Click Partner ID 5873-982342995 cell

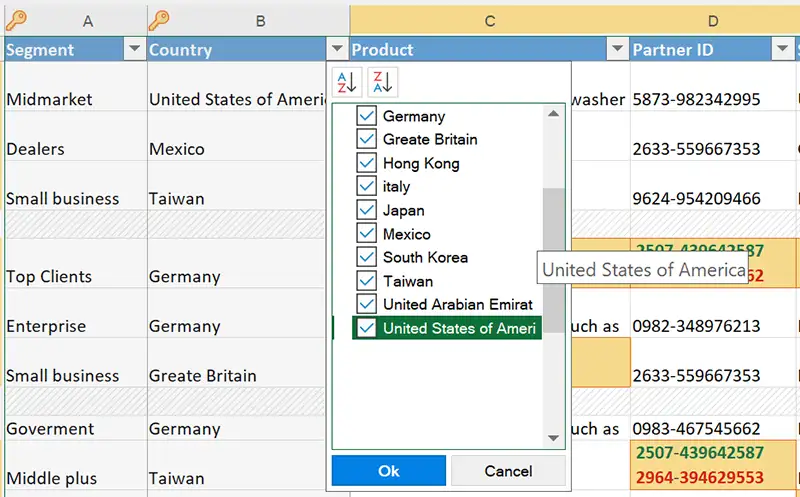pos(713,87)
